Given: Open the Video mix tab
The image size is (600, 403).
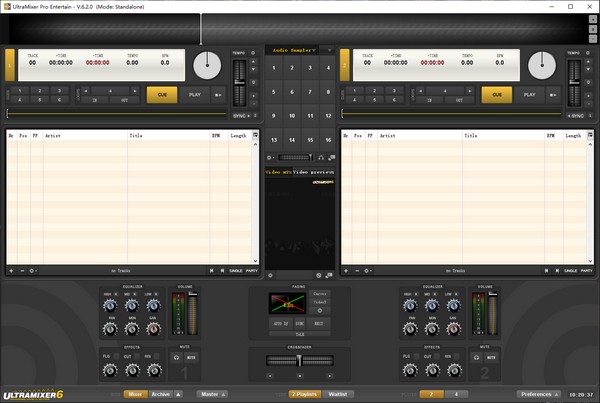Looking at the screenshot, I should 279,172.
